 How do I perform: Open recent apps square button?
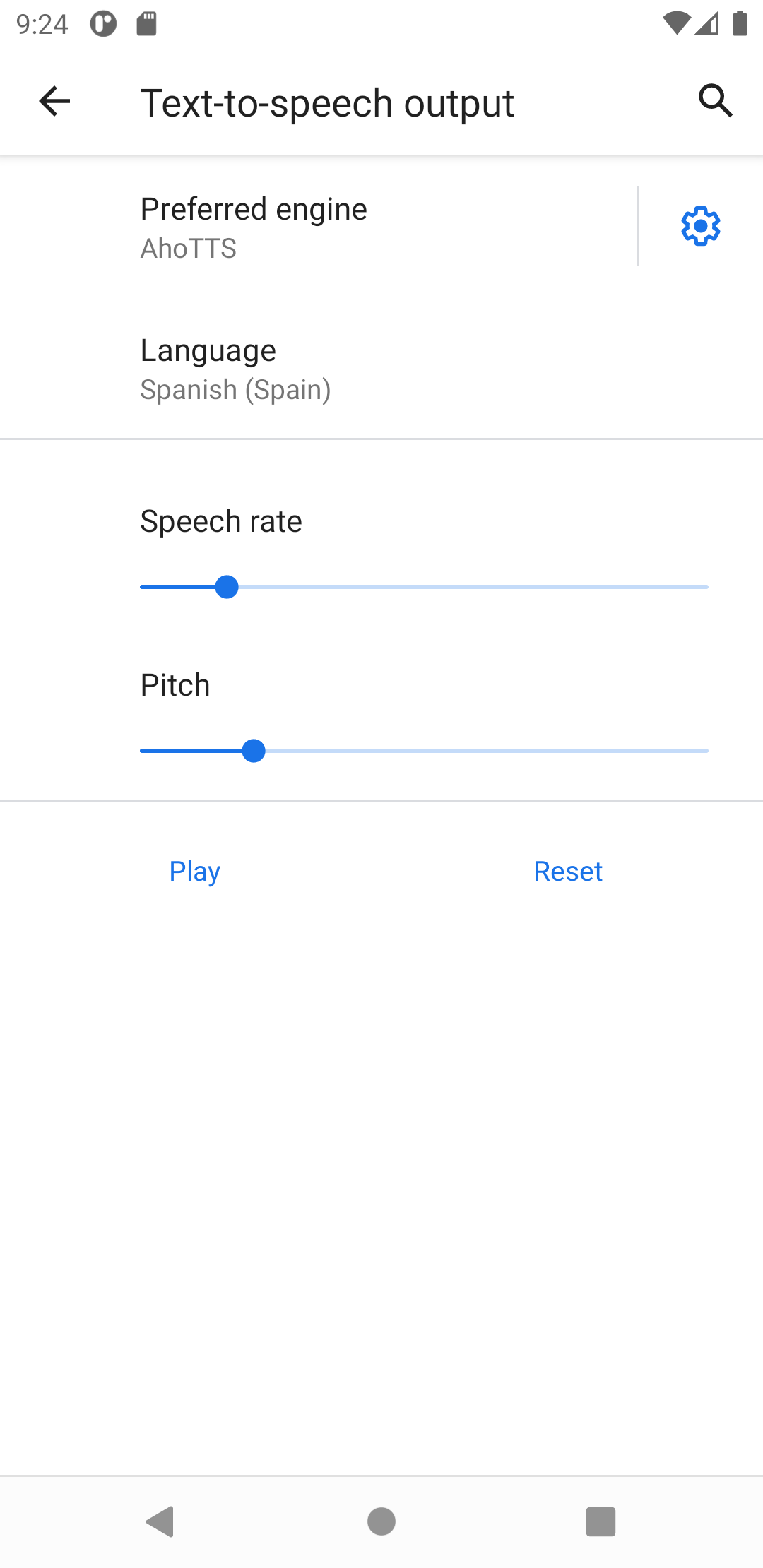pos(601,1521)
